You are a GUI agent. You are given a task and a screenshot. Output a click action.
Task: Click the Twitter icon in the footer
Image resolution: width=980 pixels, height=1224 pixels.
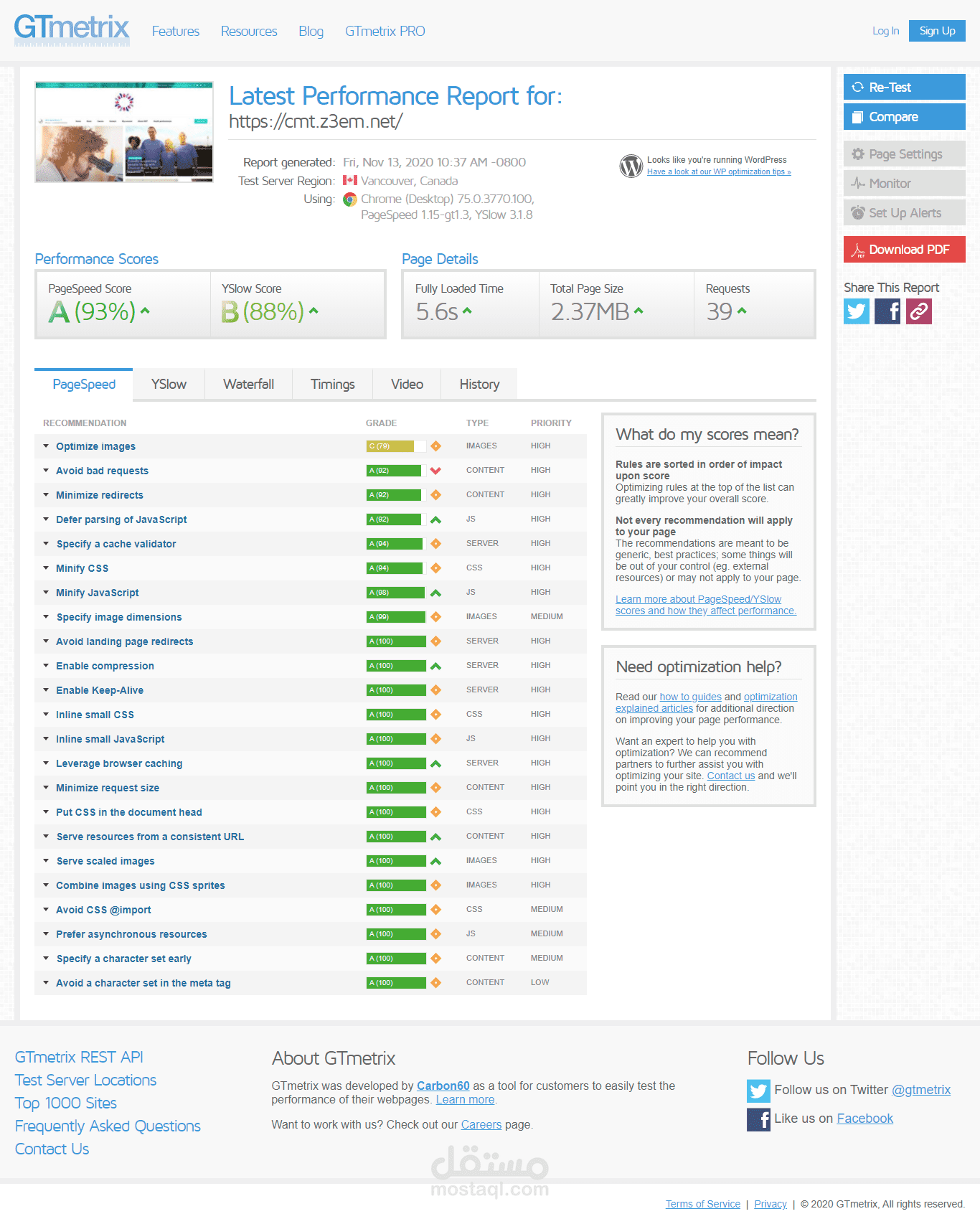pos(758,1091)
